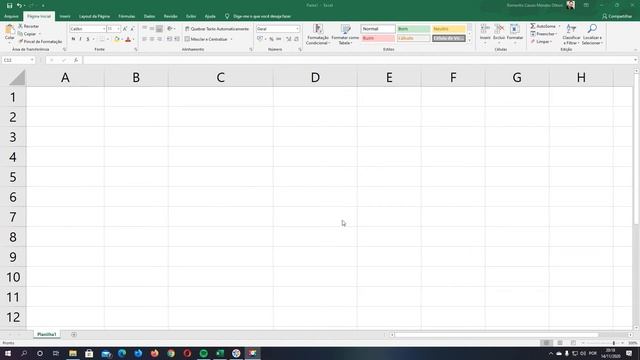Open Formatação Condicional menu

coord(318,34)
